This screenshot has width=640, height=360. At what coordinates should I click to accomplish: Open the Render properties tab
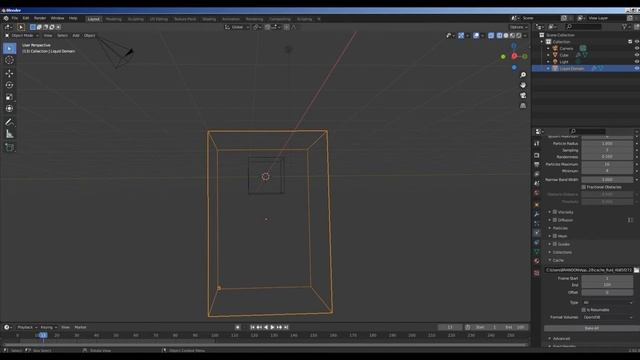click(537, 155)
